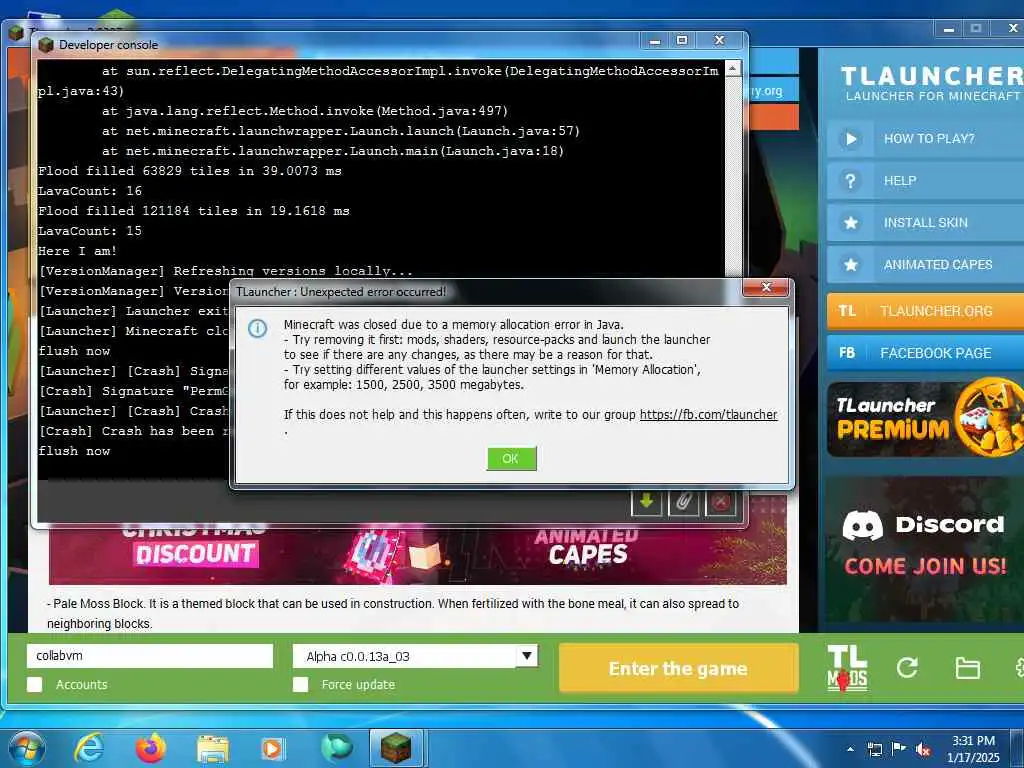1024x768 pixels.
Task: Open the TL MODS icon
Action: (x=847, y=667)
